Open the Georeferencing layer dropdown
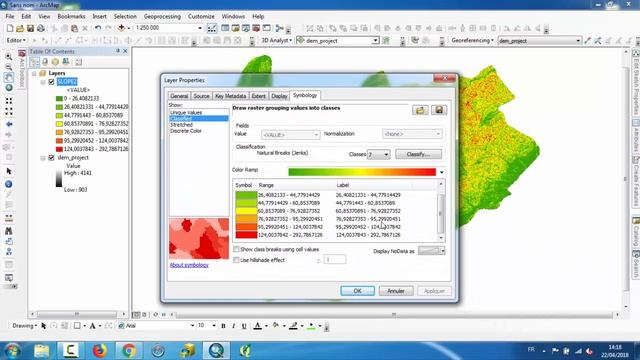 [x=578, y=40]
